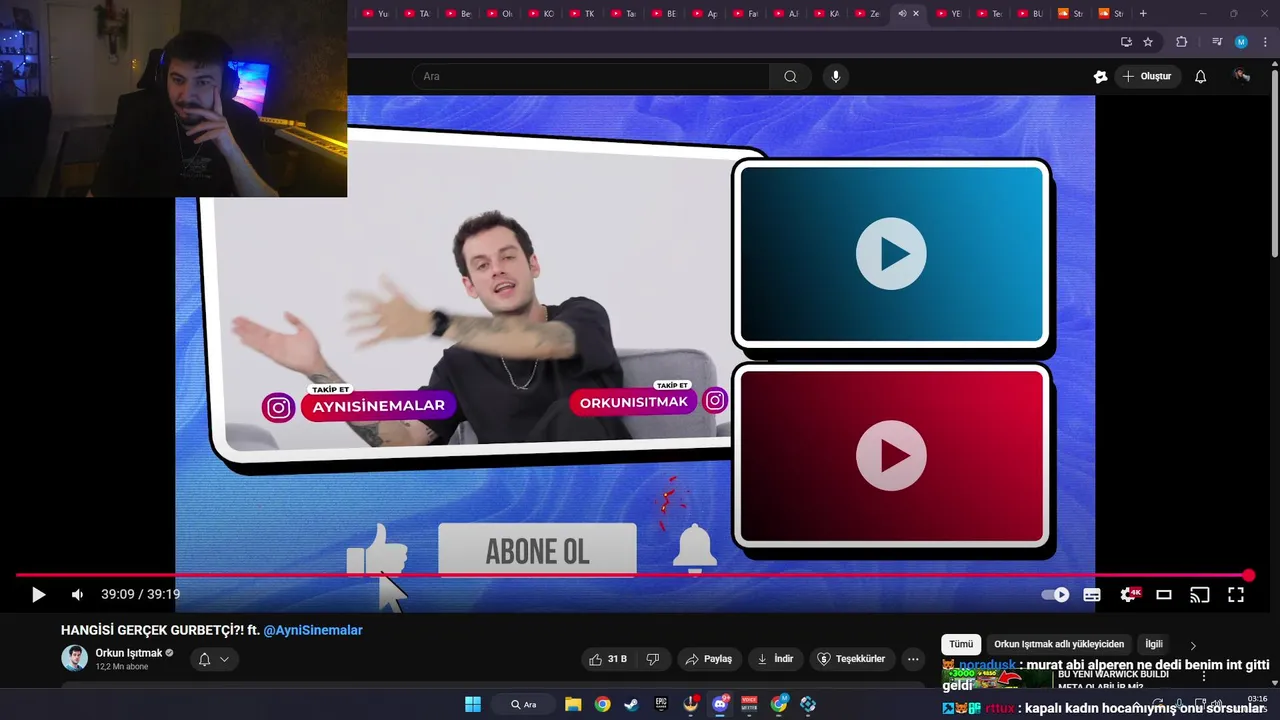Click the red end-screen video card

[891, 456]
